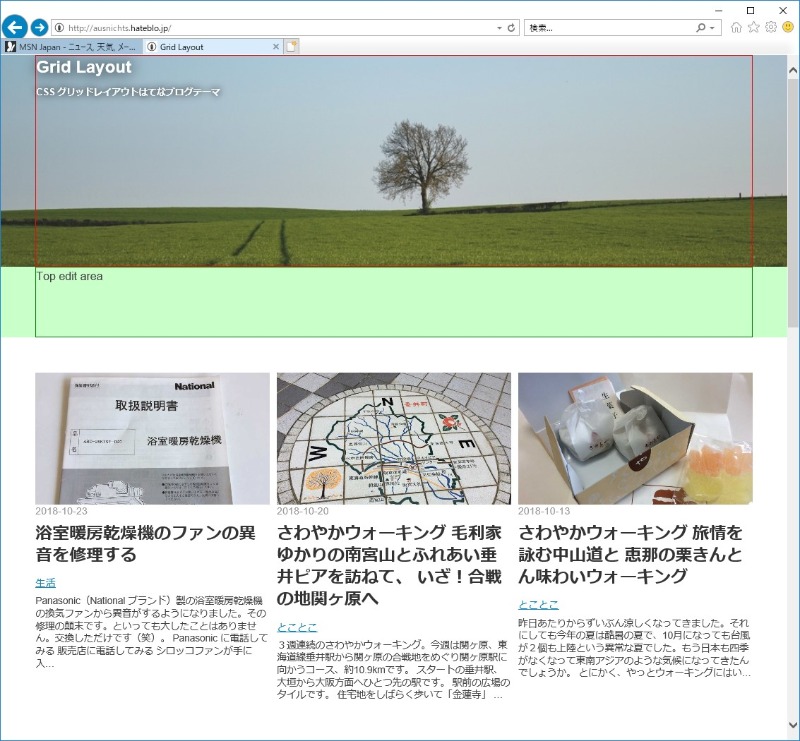
Task: Click the browser Forward arrow button
Action: click(39, 27)
